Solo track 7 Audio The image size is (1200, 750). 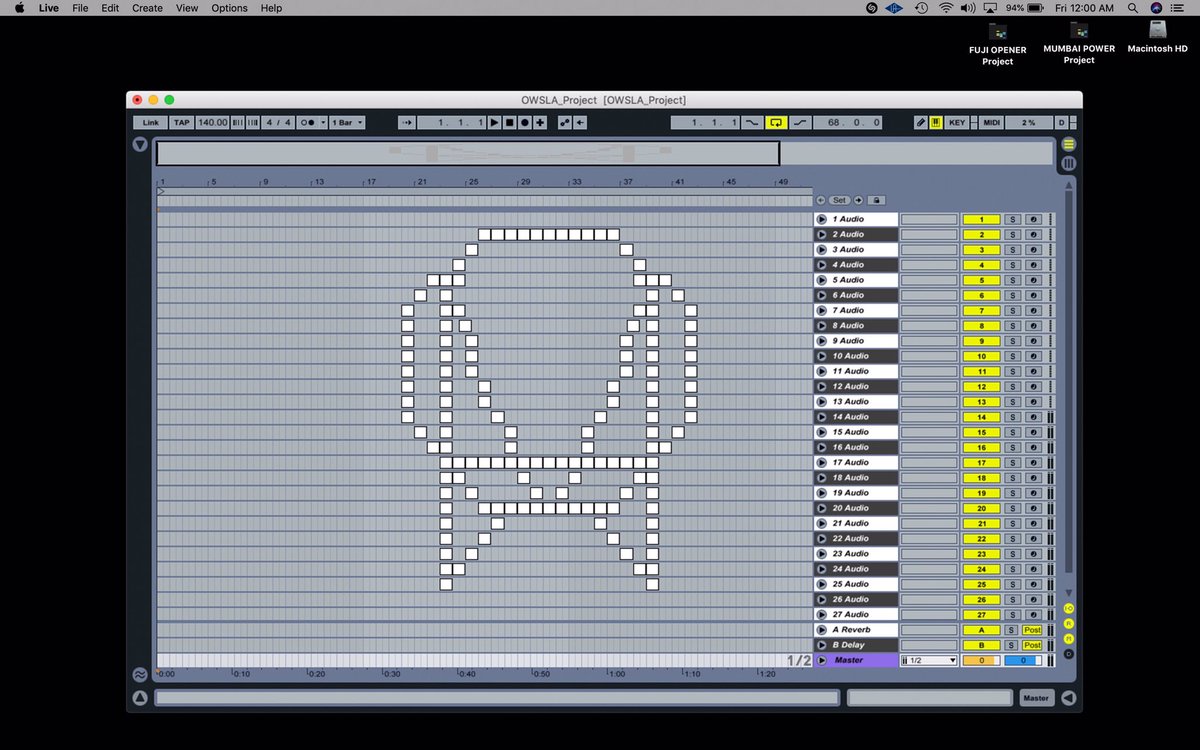pos(1012,310)
